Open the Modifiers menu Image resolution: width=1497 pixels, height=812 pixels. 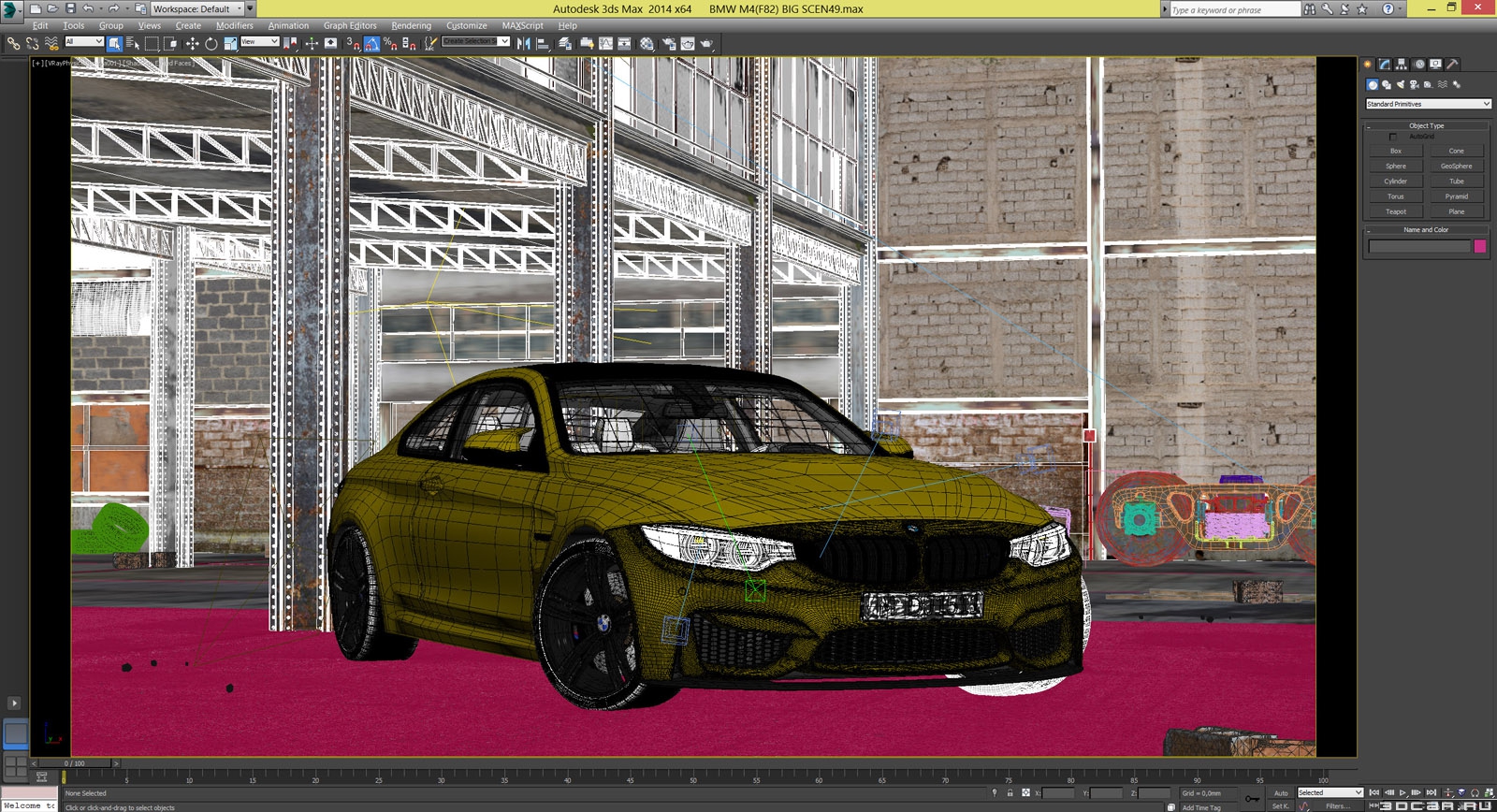[234, 25]
